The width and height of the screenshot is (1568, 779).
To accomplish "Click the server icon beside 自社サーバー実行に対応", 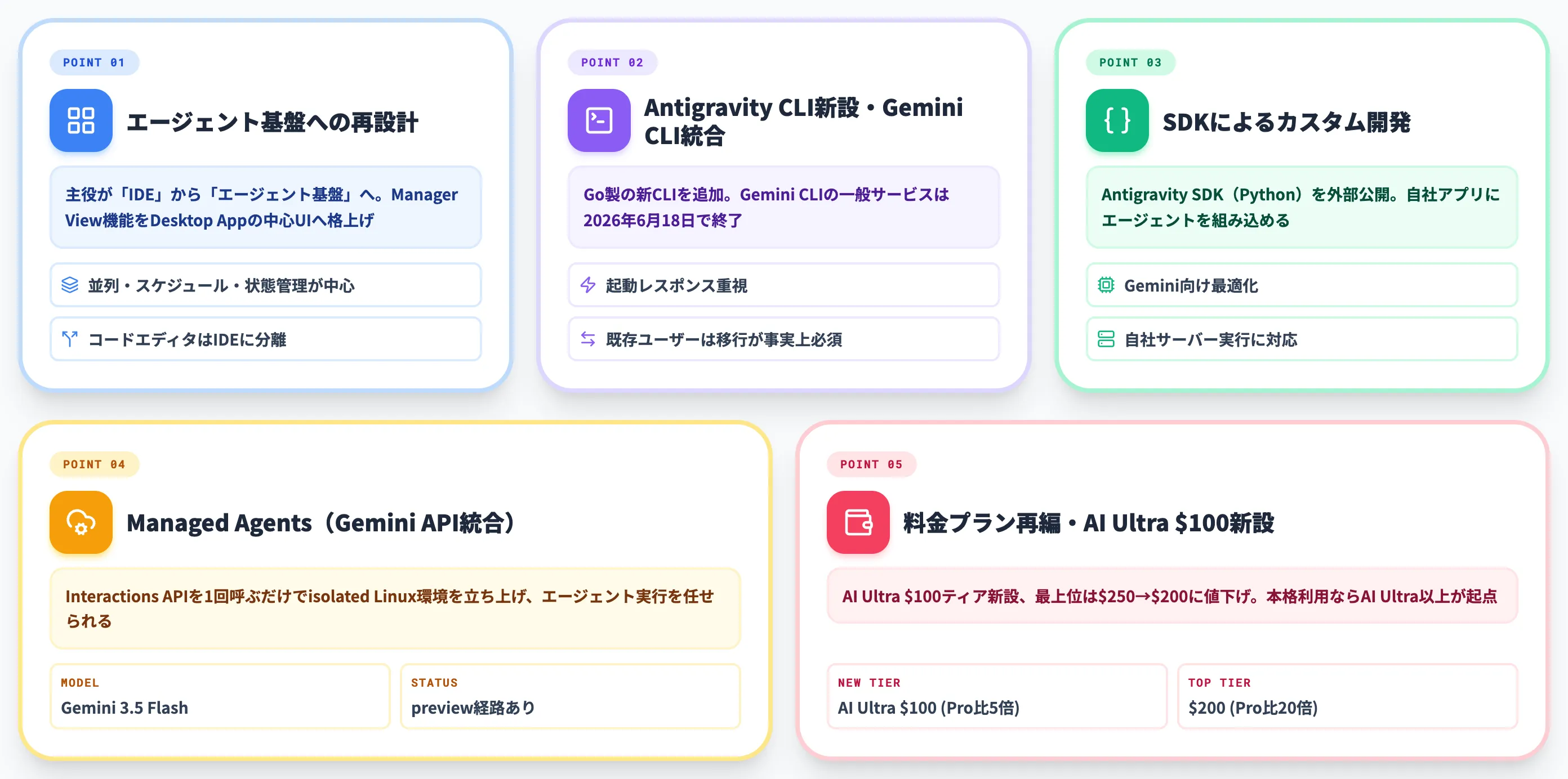I will [x=1106, y=339].
